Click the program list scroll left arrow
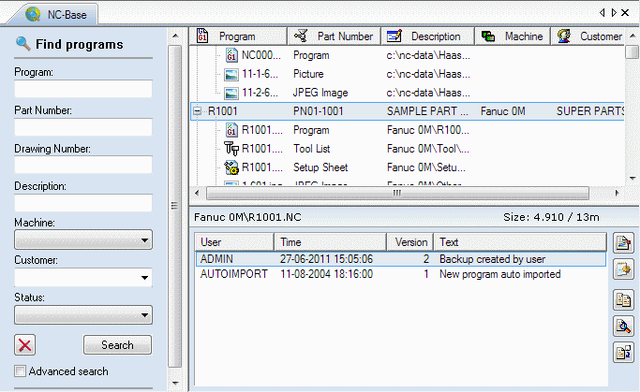Image resolution: width=640 pixels, height=392 pixels. point(197,193)
